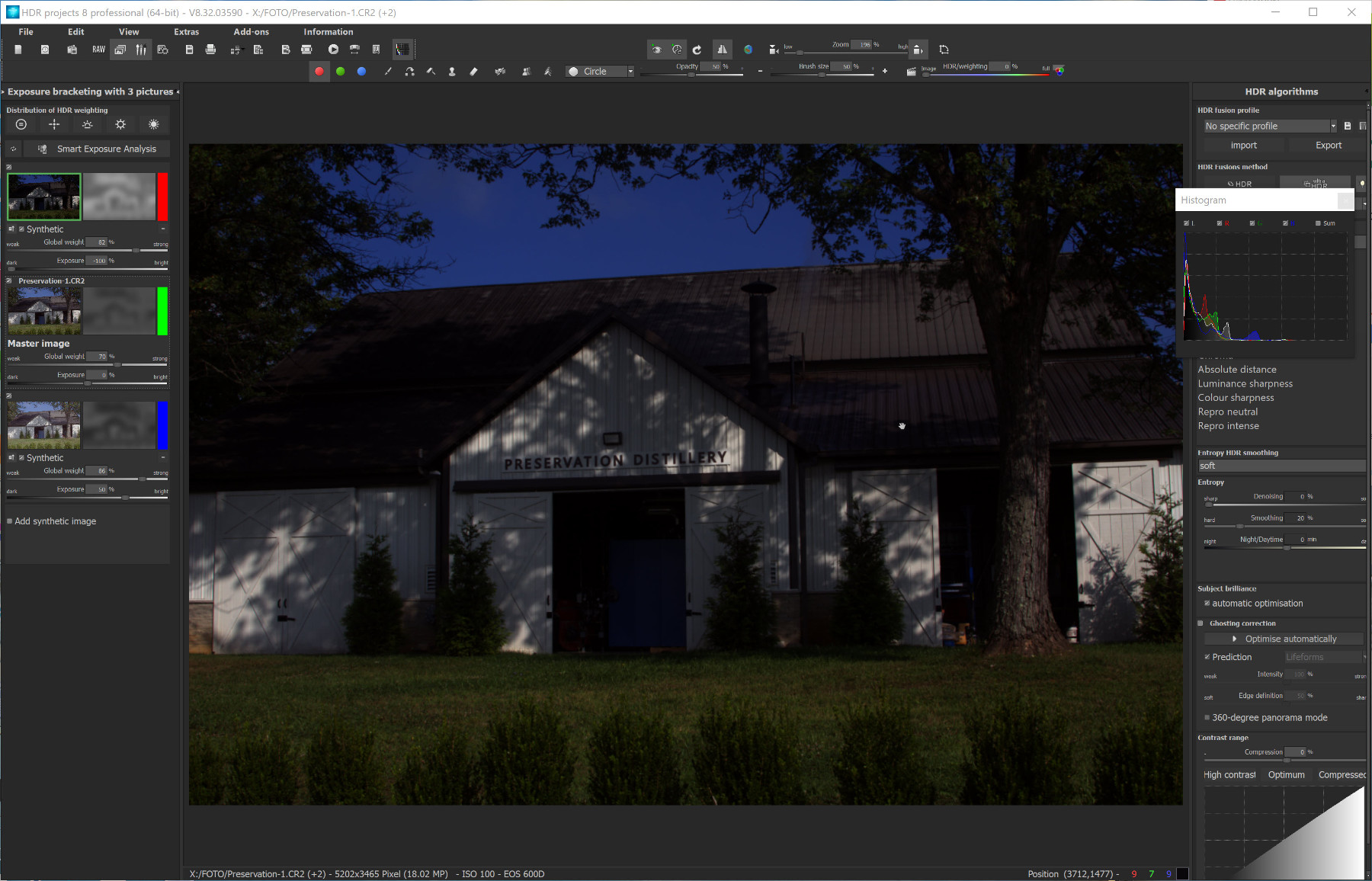Enable the Ghosting correction checkbox

pyautogui.click(x=1200, y=623)
